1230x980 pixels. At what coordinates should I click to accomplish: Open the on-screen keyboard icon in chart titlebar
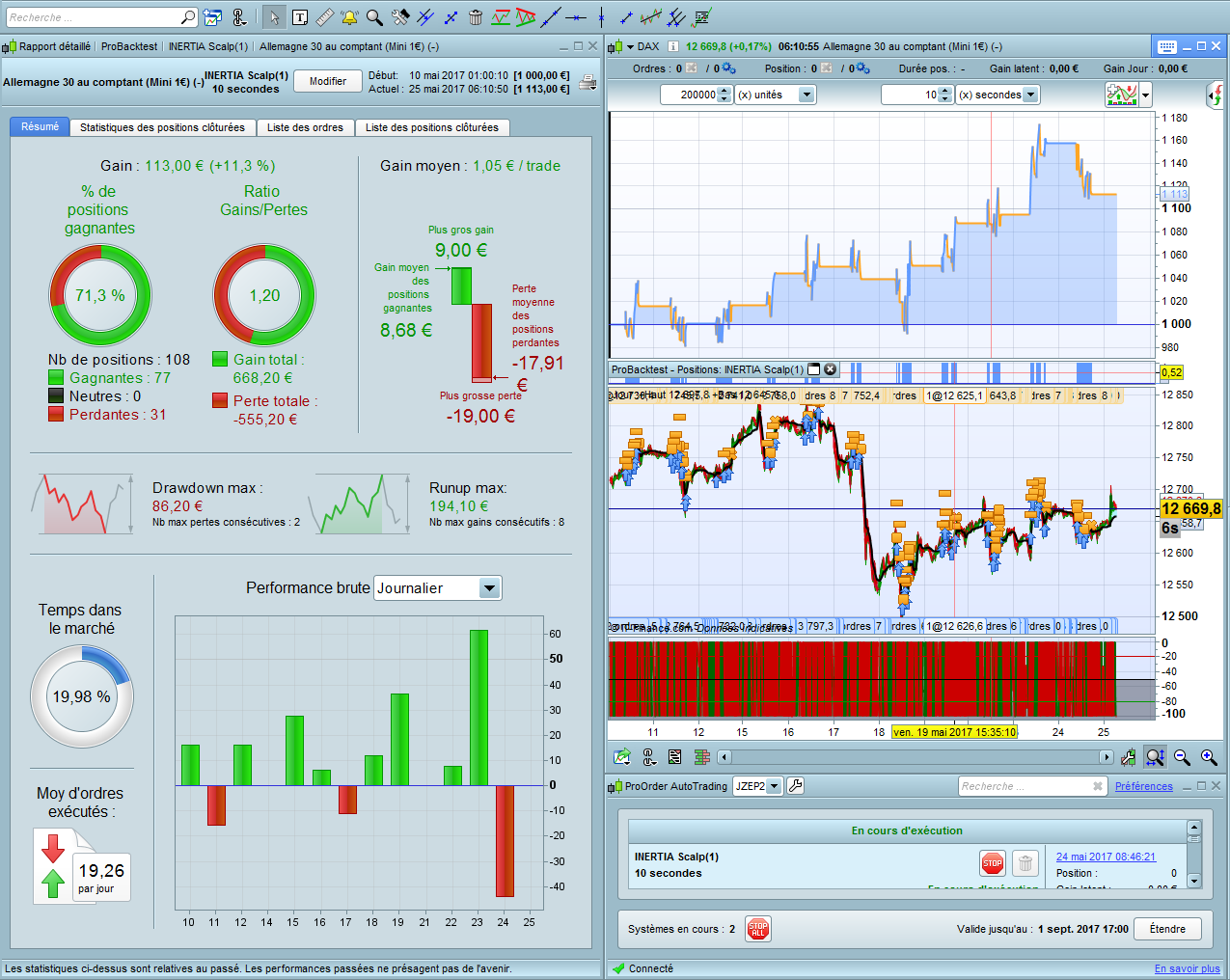pyautogui.click(x=1166, y=46)
